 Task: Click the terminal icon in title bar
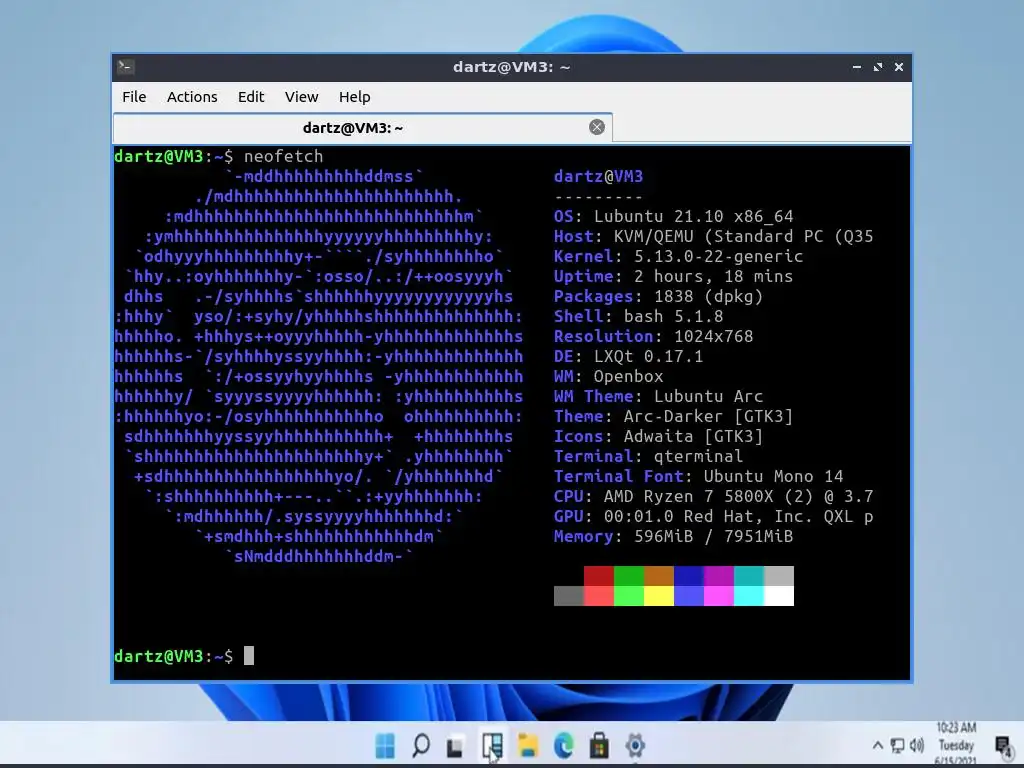[126, 67]
